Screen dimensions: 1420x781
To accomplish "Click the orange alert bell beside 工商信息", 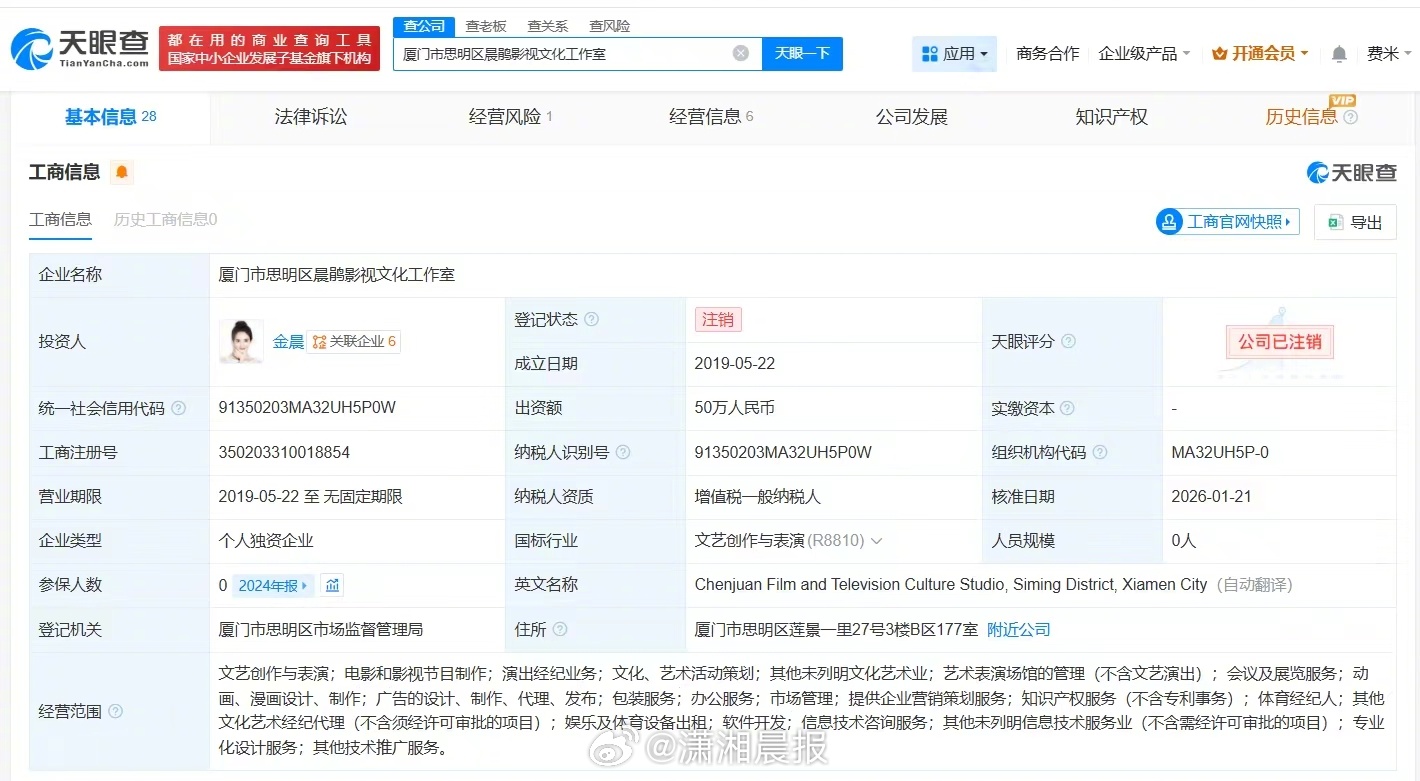I will pyautogui.click(x=122, y=171).
